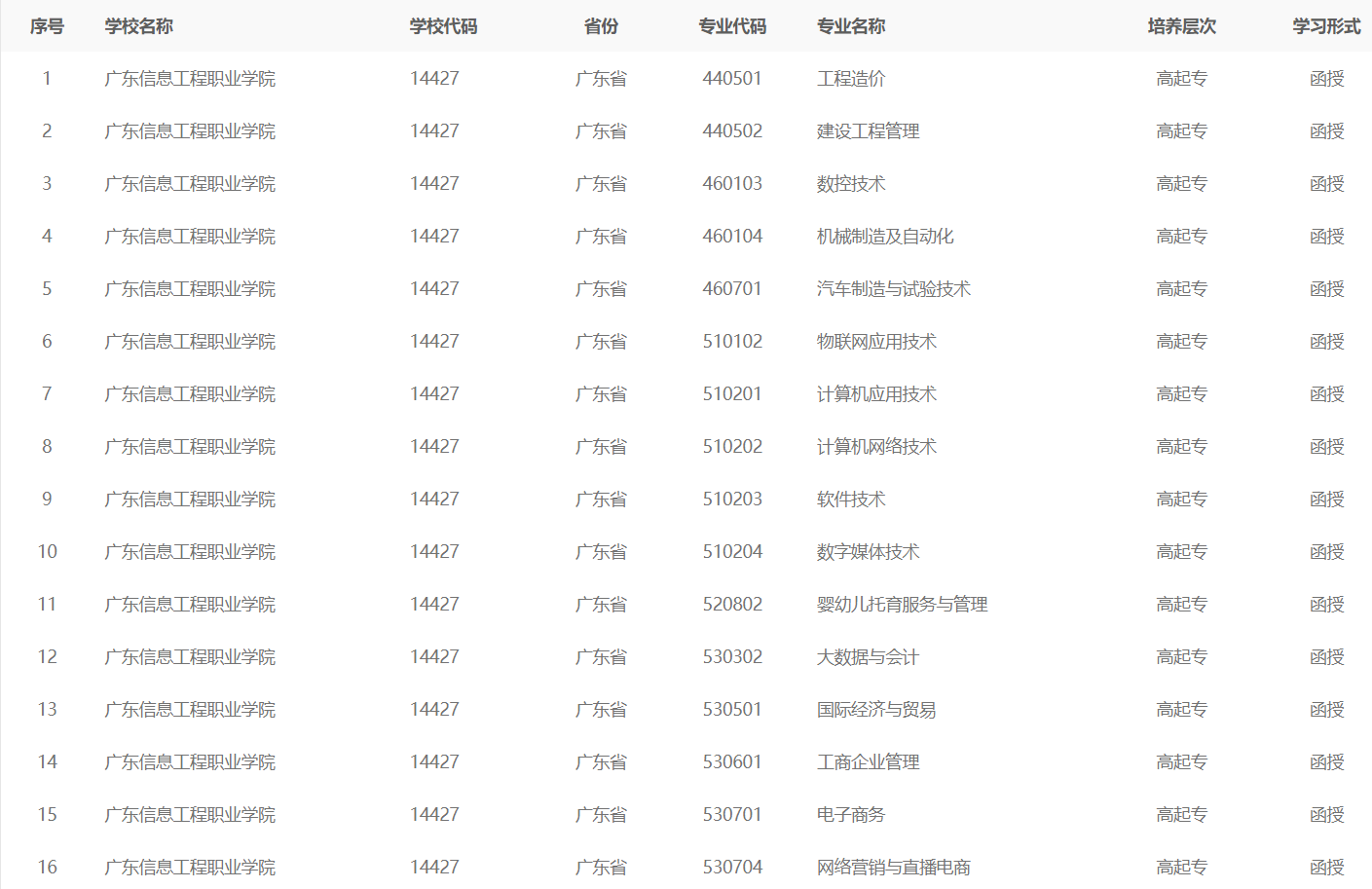Click major code 530704
Screen dimensions: 1372x889
732,868
